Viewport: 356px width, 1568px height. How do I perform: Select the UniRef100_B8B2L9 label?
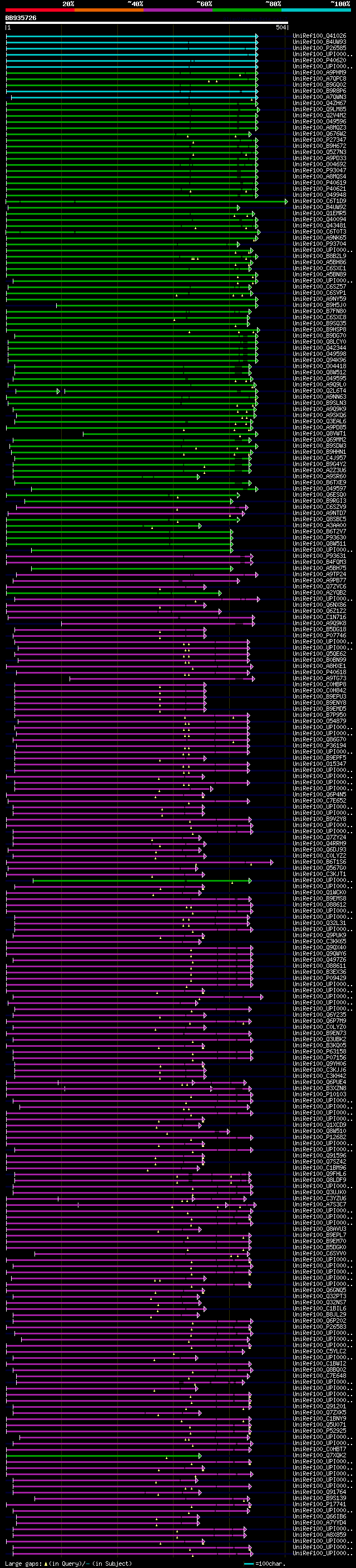point(319,256)
